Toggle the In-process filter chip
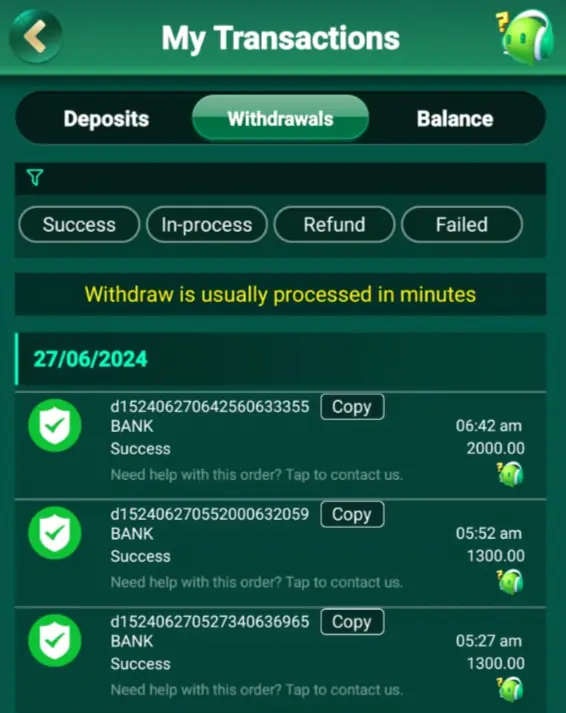 click(207, 225)
